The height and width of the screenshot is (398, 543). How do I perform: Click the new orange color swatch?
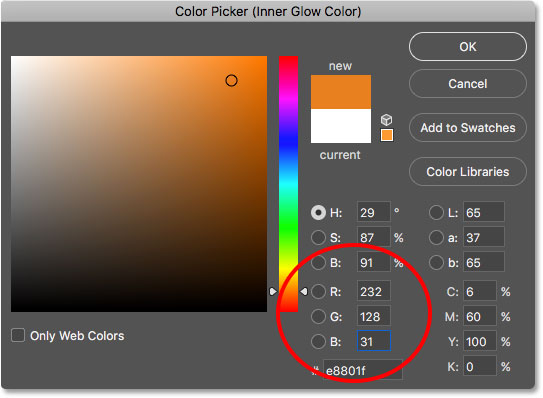(x=341, y=92)
